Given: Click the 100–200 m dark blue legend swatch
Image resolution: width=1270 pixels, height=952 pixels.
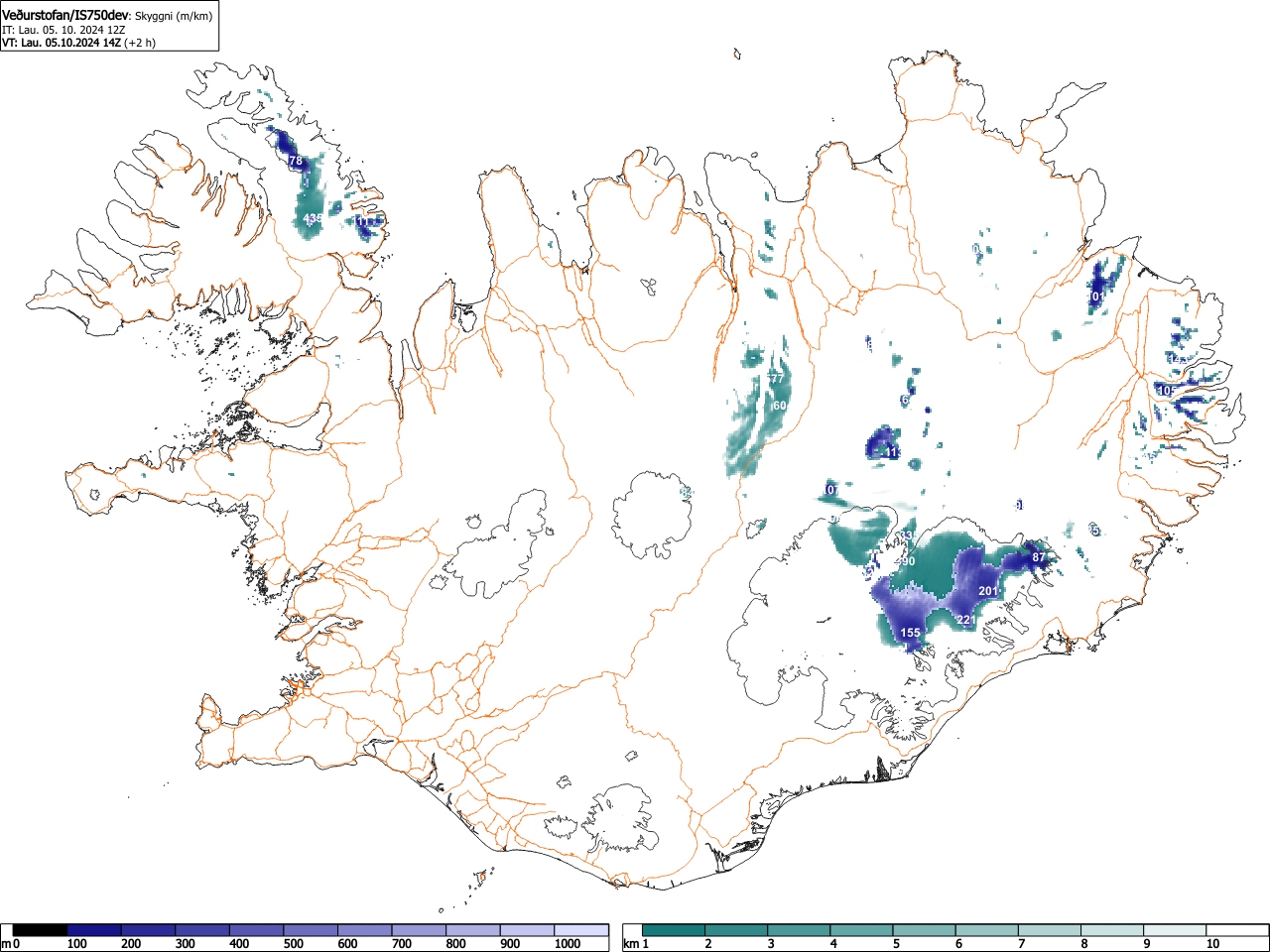Looking at the screenshot, I should pos(94,930).
